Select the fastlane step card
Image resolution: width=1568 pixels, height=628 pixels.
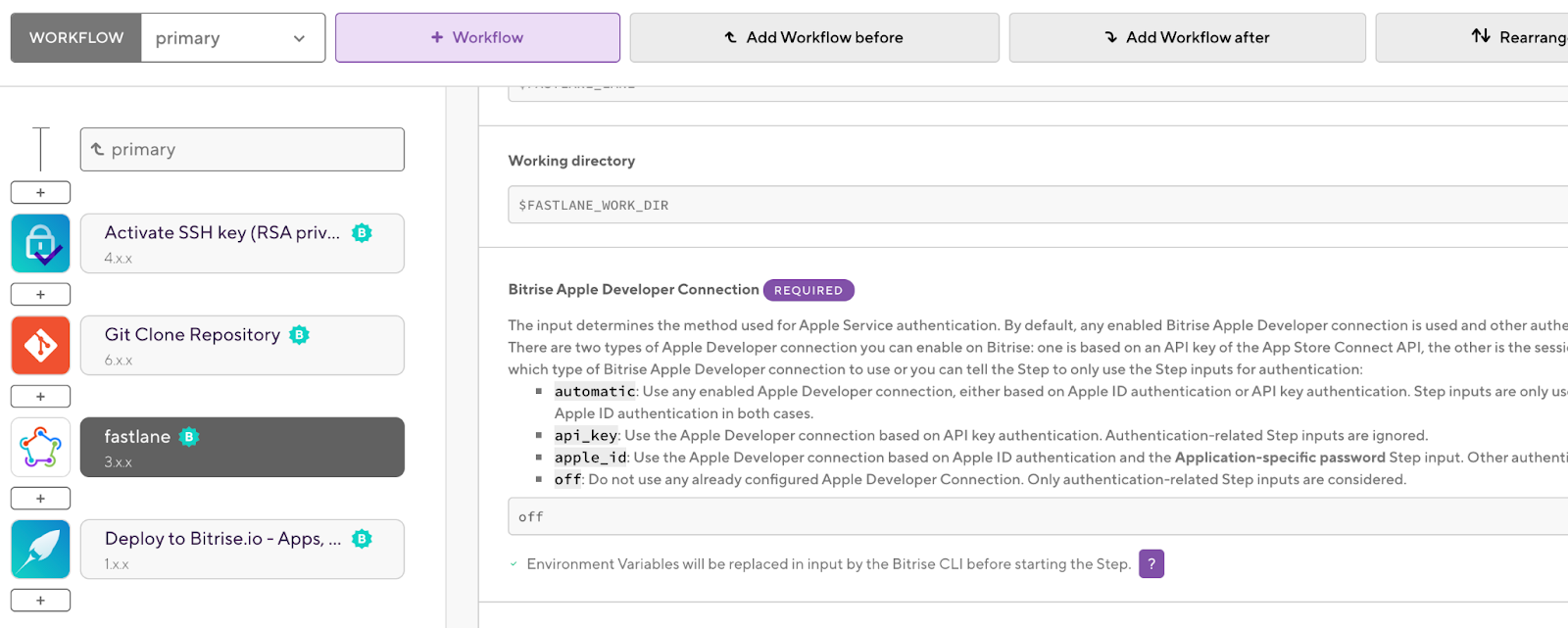242,447
